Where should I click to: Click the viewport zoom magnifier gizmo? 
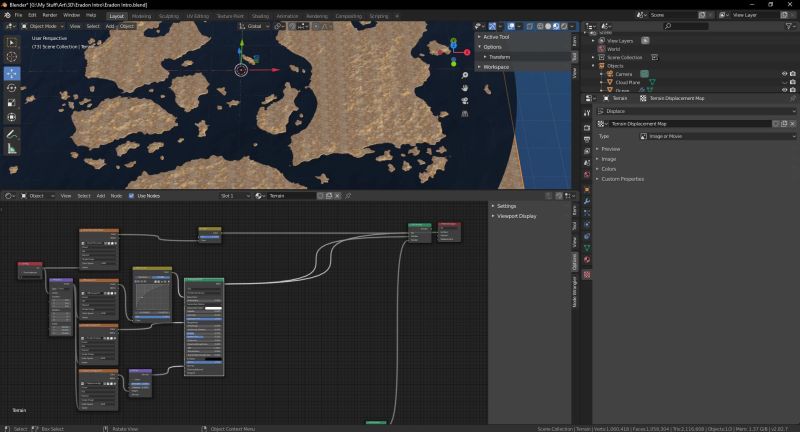click(x=465, y=75)
